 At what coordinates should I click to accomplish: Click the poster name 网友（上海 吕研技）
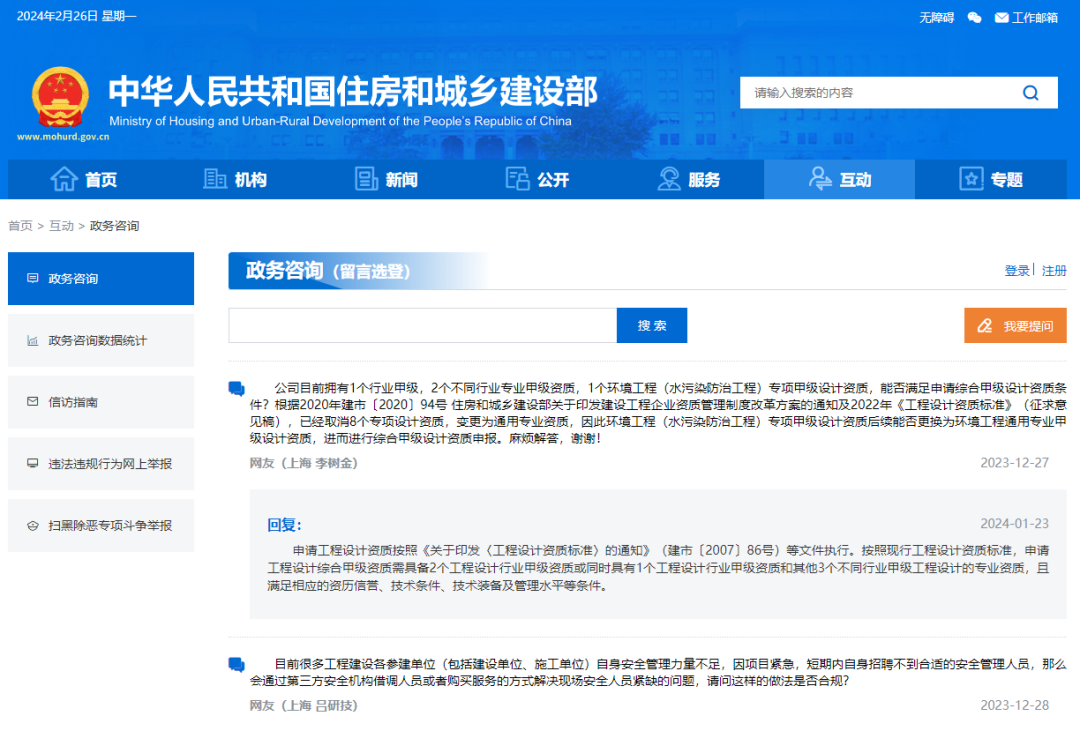(x=304, y=706)
